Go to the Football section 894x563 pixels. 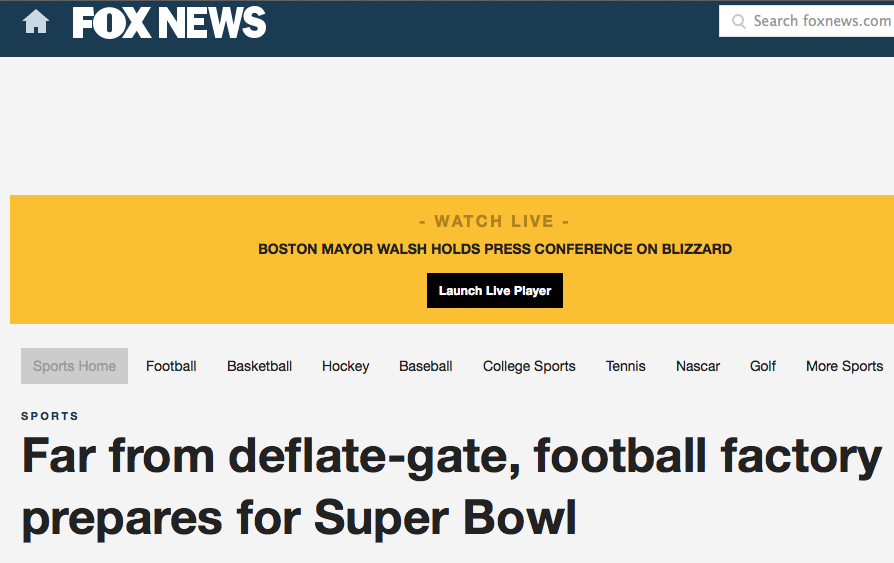click(171, 366)
